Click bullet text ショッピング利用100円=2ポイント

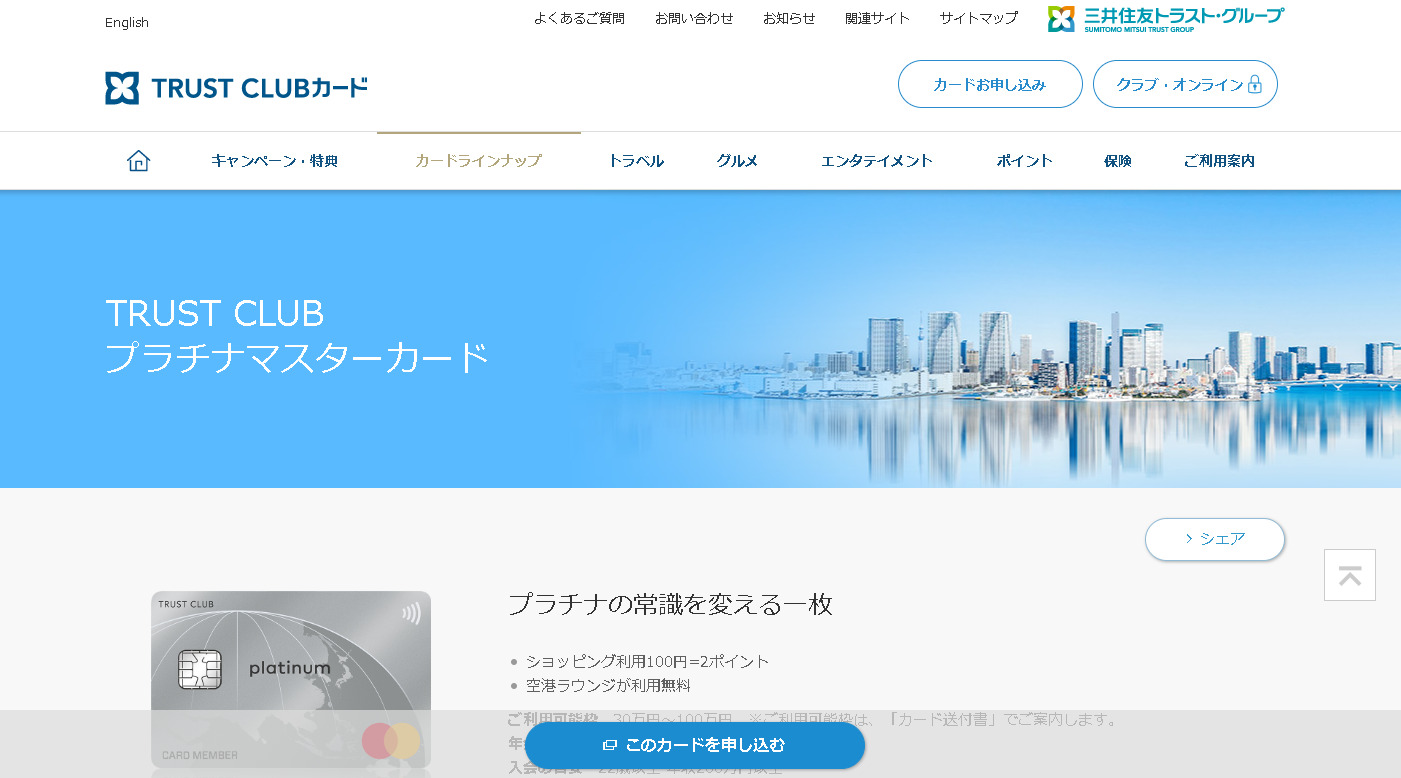(x=648, y=661)
